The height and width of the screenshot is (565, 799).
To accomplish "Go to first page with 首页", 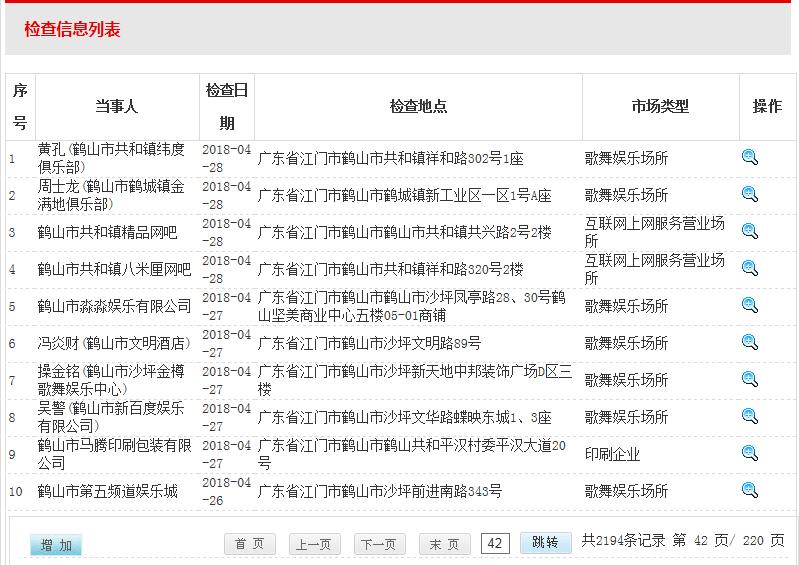I will tap(249, 544).
